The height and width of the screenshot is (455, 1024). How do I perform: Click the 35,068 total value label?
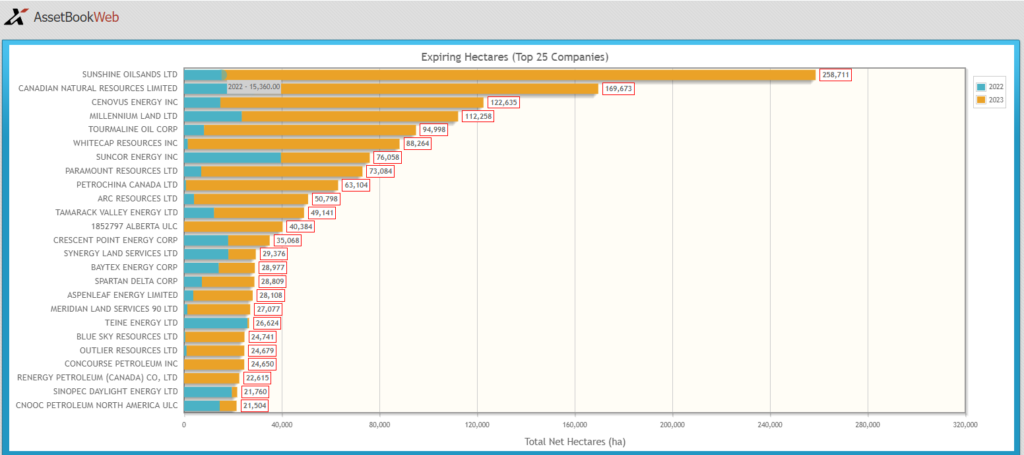click(x=287, y=240)
